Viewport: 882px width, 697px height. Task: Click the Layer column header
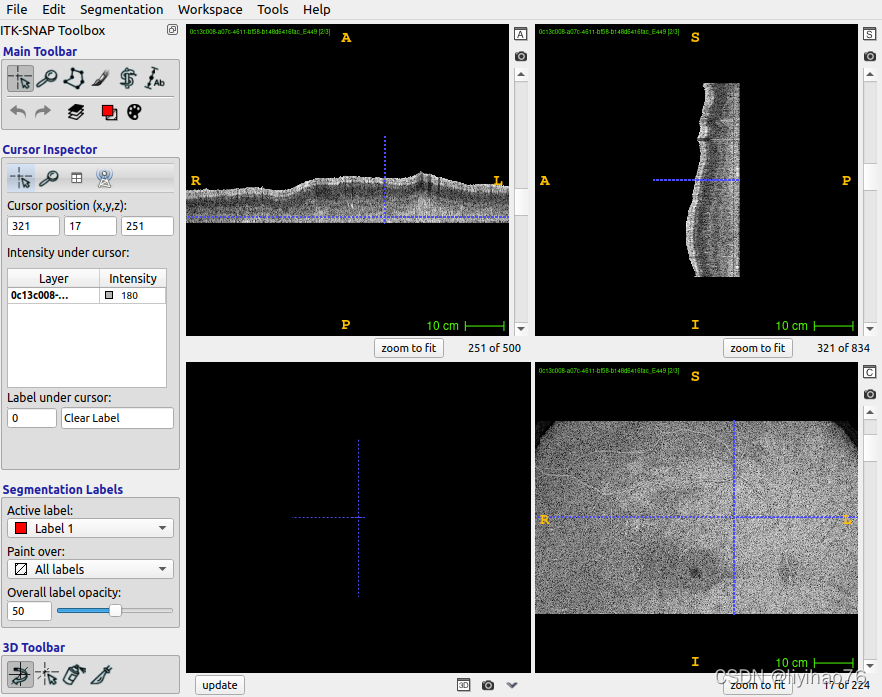point(53,278)
